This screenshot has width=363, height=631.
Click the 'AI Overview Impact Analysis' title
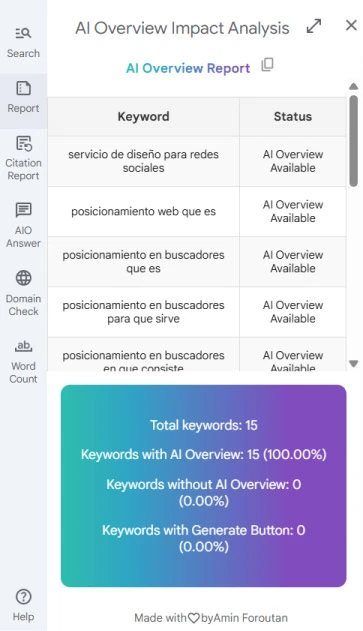click(x=182, y=28)
